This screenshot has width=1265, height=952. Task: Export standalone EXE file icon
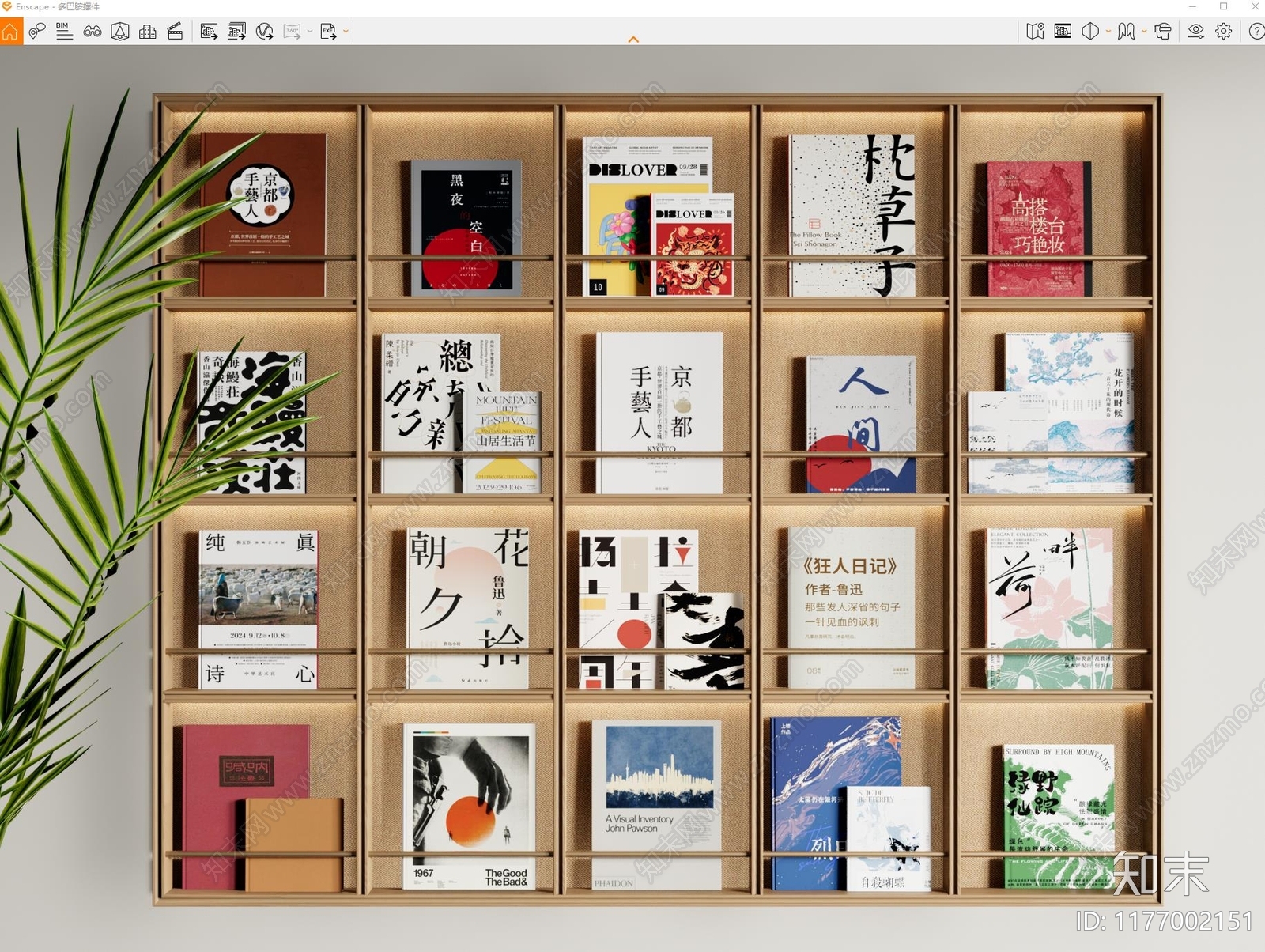tap(328, 32)
